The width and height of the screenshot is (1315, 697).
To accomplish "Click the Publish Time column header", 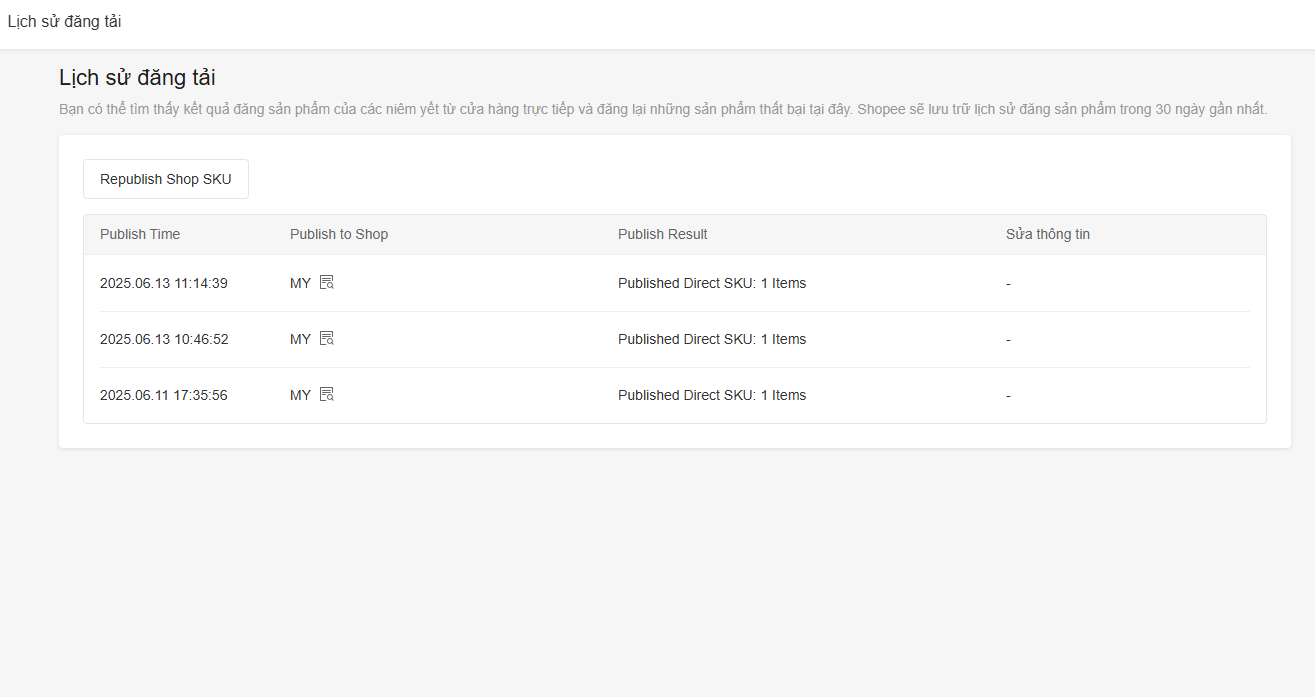I will 140,234.
